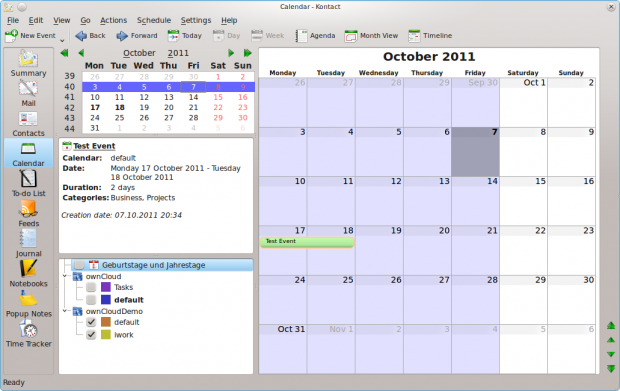Viewport: 620px width, 391px height.
Task: Open Popup Notes in sidebar
Action: (x=28, y=304)
